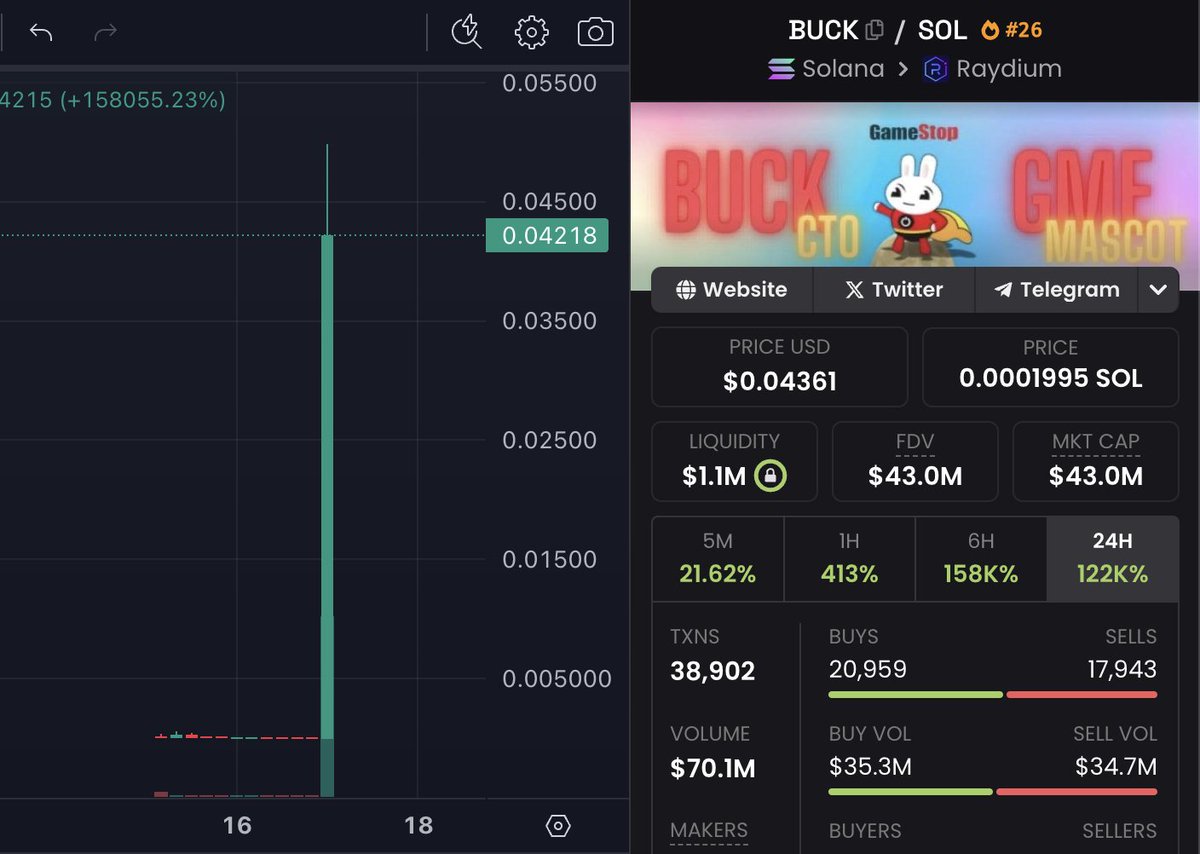Click the Solana network name
The height and width of the screenshot is (854, 1200).
[x=843, y=69]
